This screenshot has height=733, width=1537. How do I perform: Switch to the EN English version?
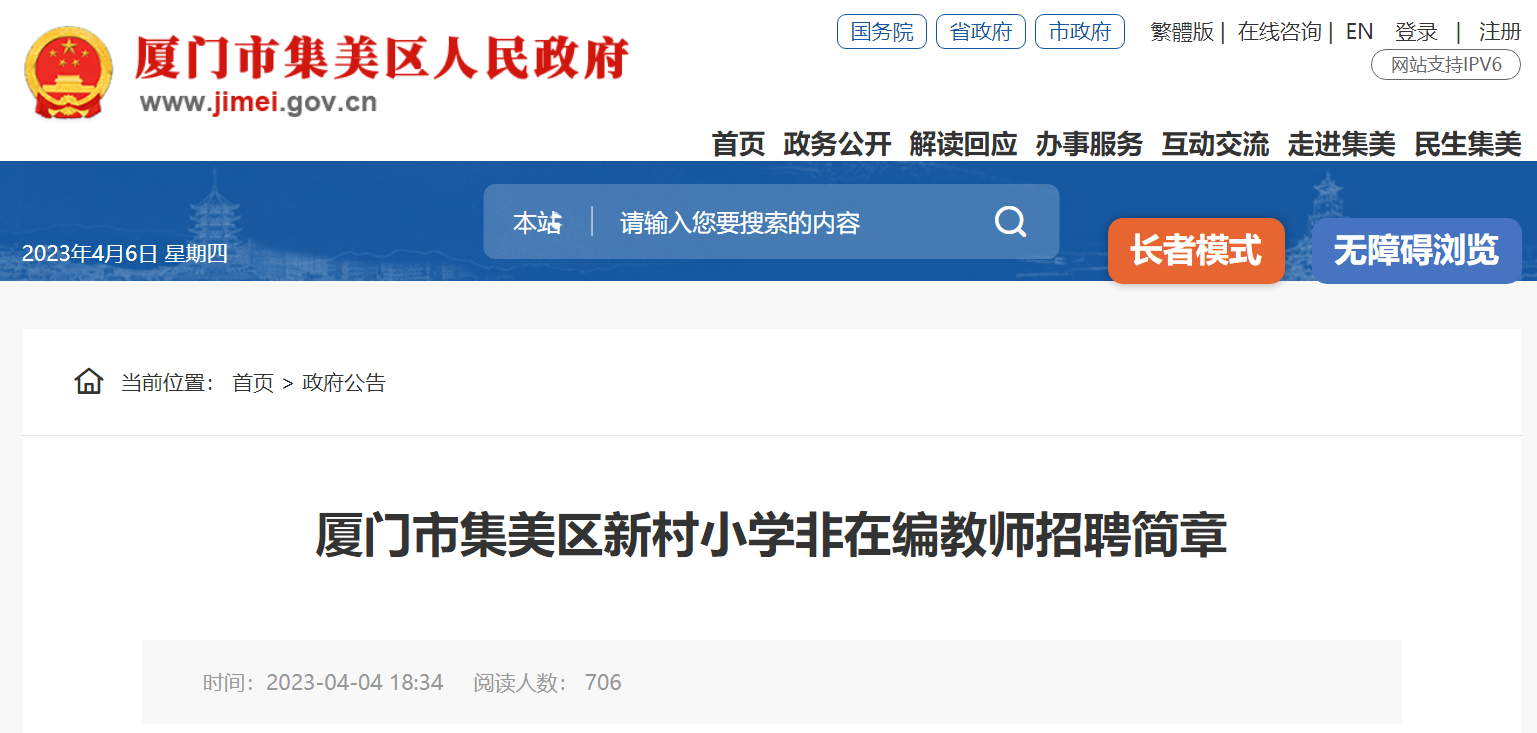tap(1359, 32)
